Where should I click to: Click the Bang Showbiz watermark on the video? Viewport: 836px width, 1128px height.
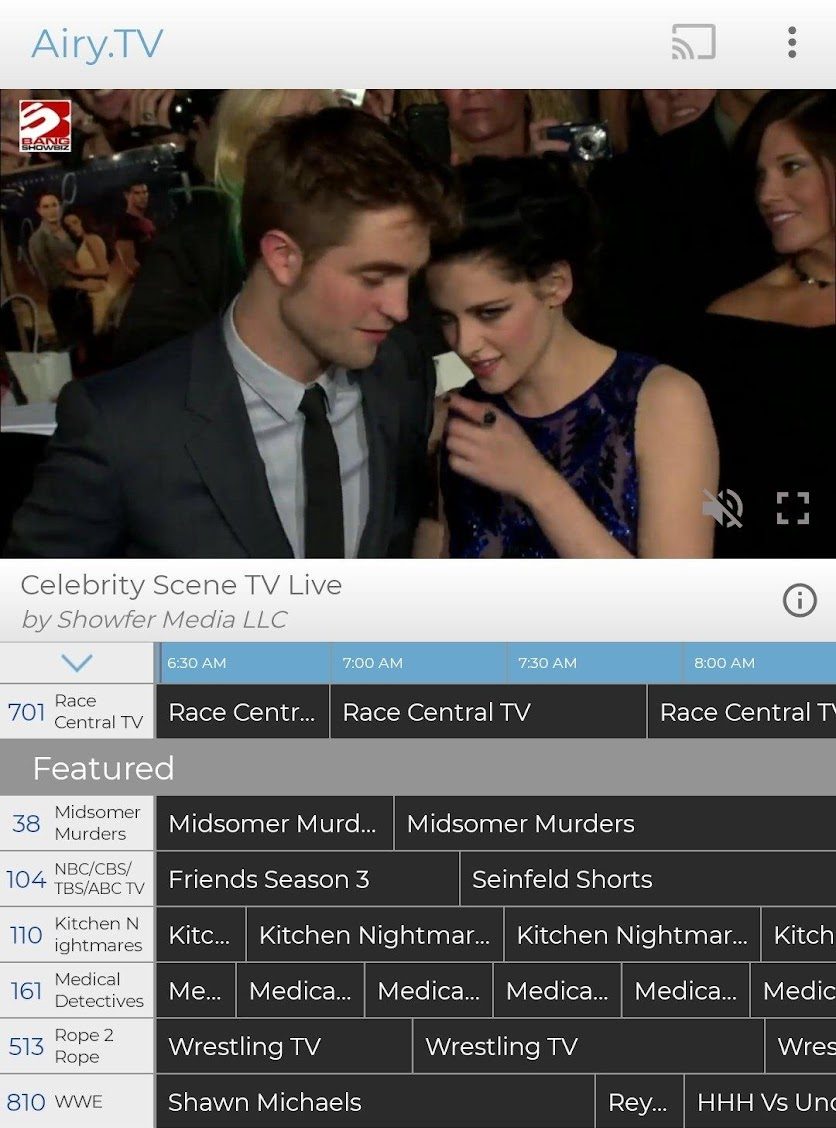(45, 126)
